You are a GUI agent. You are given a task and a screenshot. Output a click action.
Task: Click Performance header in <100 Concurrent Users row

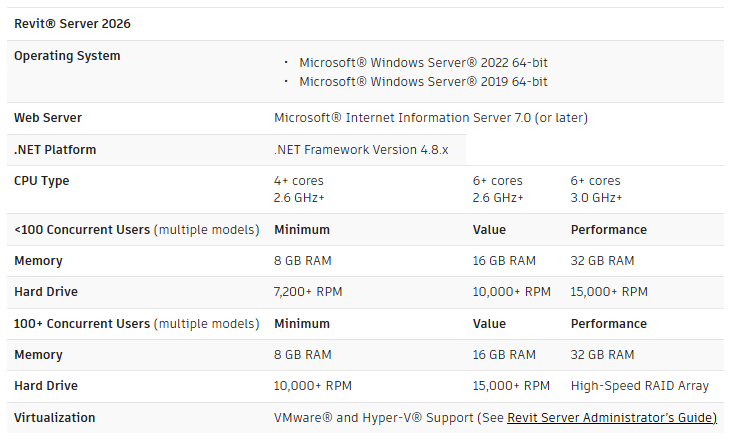[x=609, y=230]
